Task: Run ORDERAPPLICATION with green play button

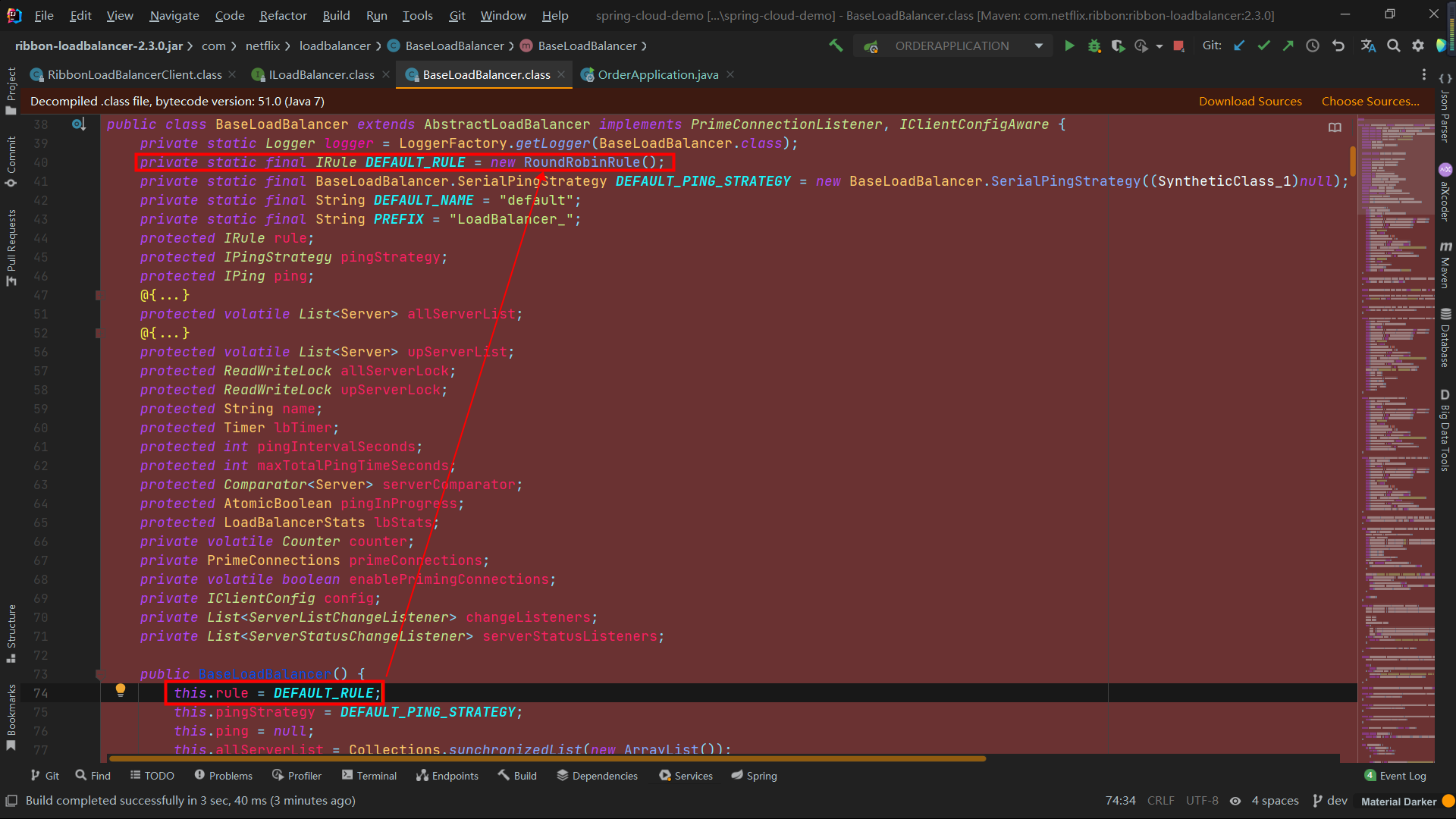Action: point(1069,46)
